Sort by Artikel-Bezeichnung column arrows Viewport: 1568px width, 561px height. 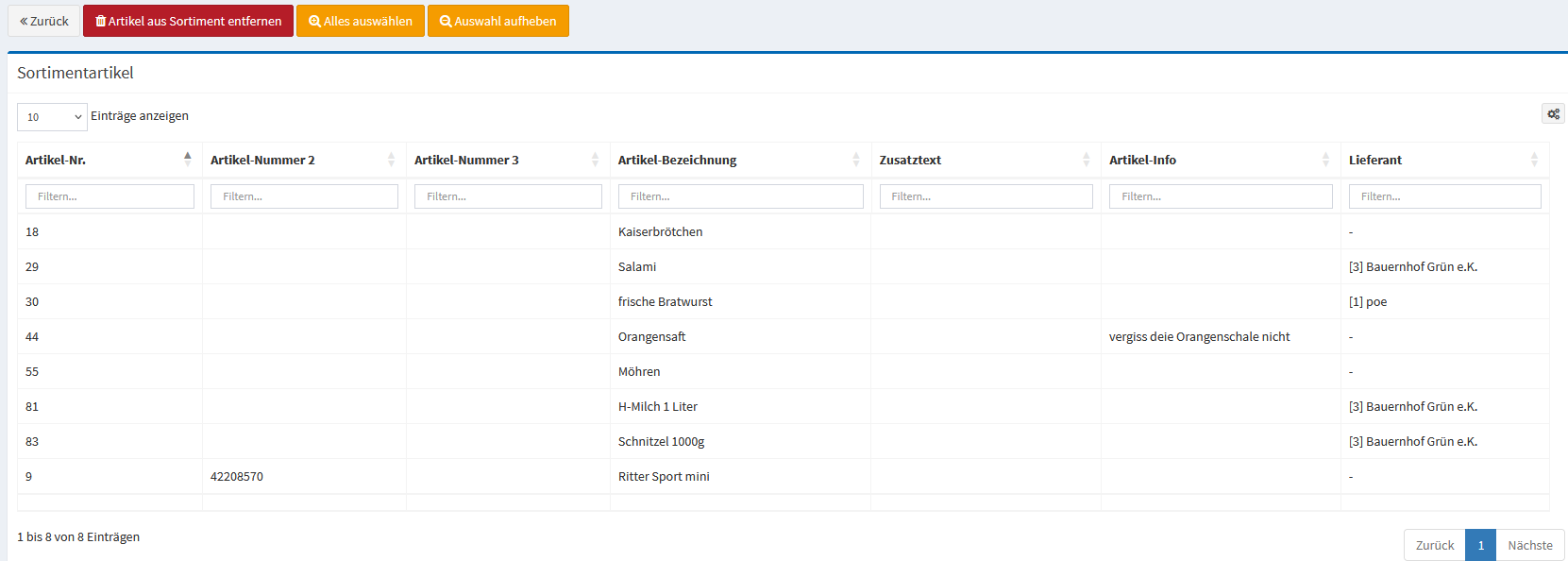pos(855,160)
